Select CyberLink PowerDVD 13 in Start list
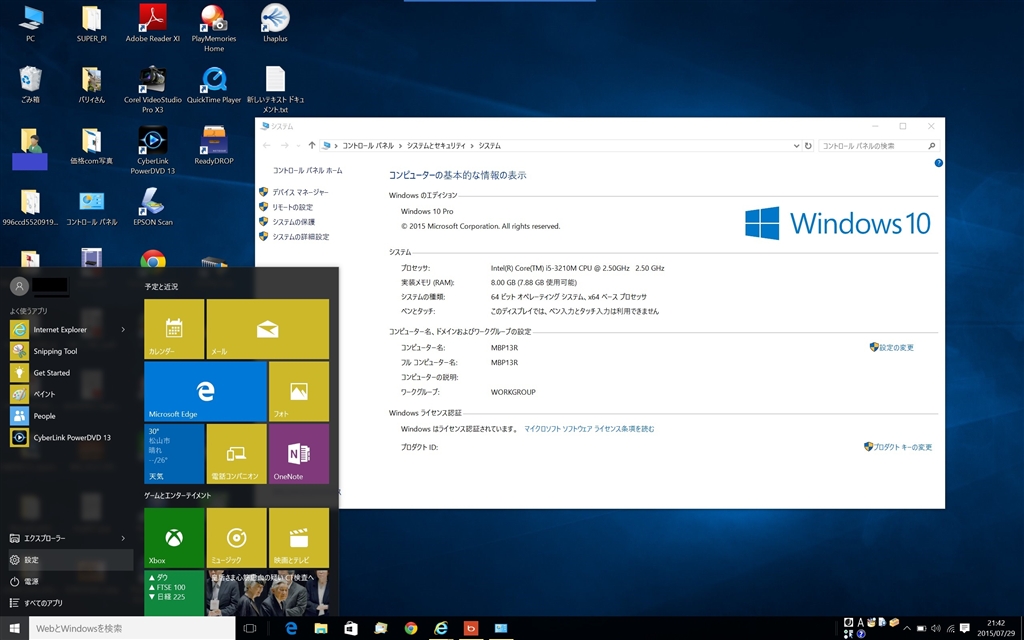The height and width of the screenshot is (640, 1024). [70, 438]
